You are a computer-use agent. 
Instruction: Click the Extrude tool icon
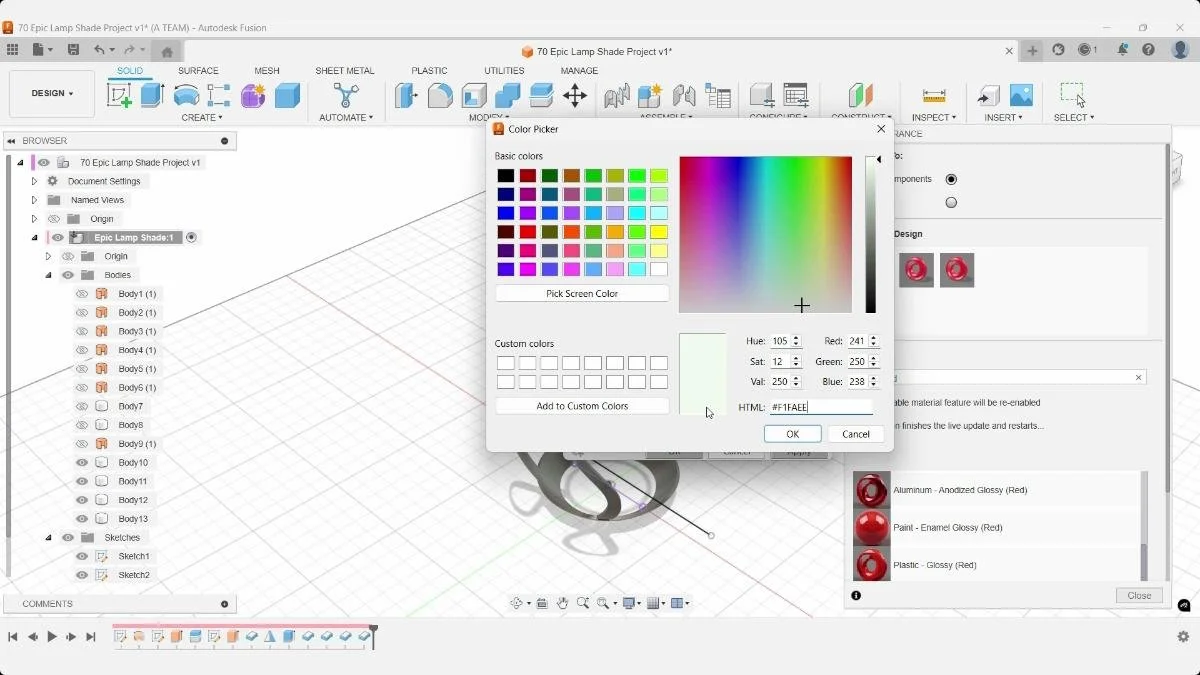point(152,95)
